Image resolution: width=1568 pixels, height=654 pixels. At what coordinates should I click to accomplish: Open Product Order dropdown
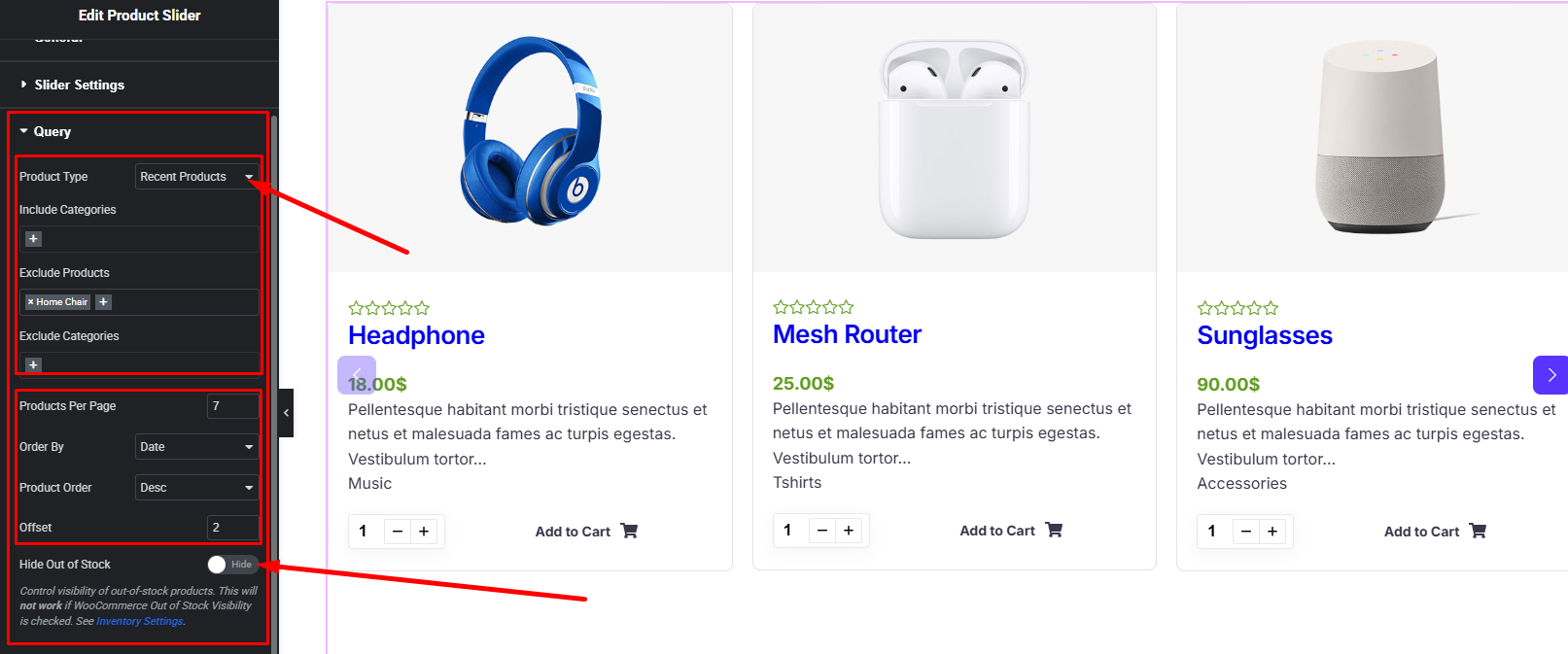[196, 488]
